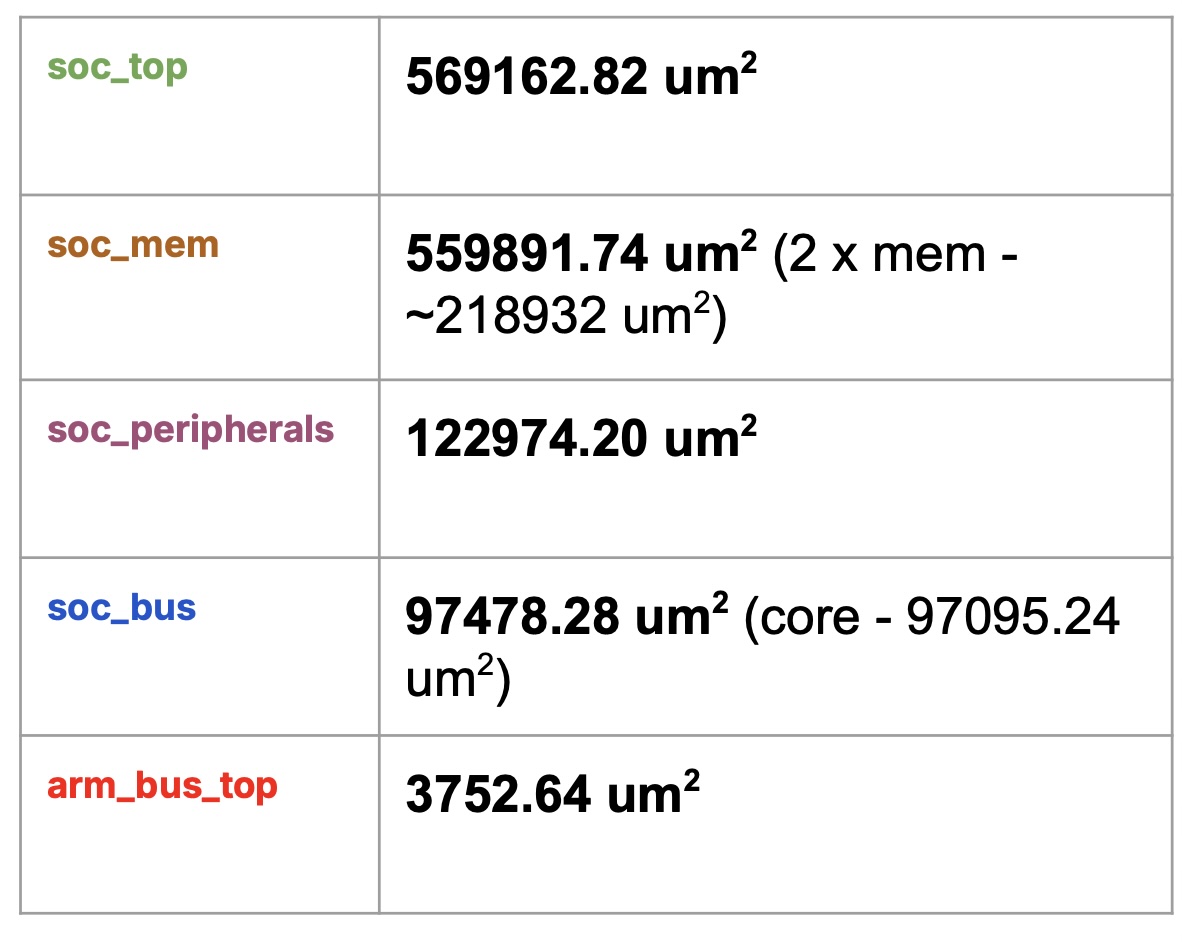The image size is (1182, 942).
Task: Select the brown soc_mem label
Action: [132, 245]
